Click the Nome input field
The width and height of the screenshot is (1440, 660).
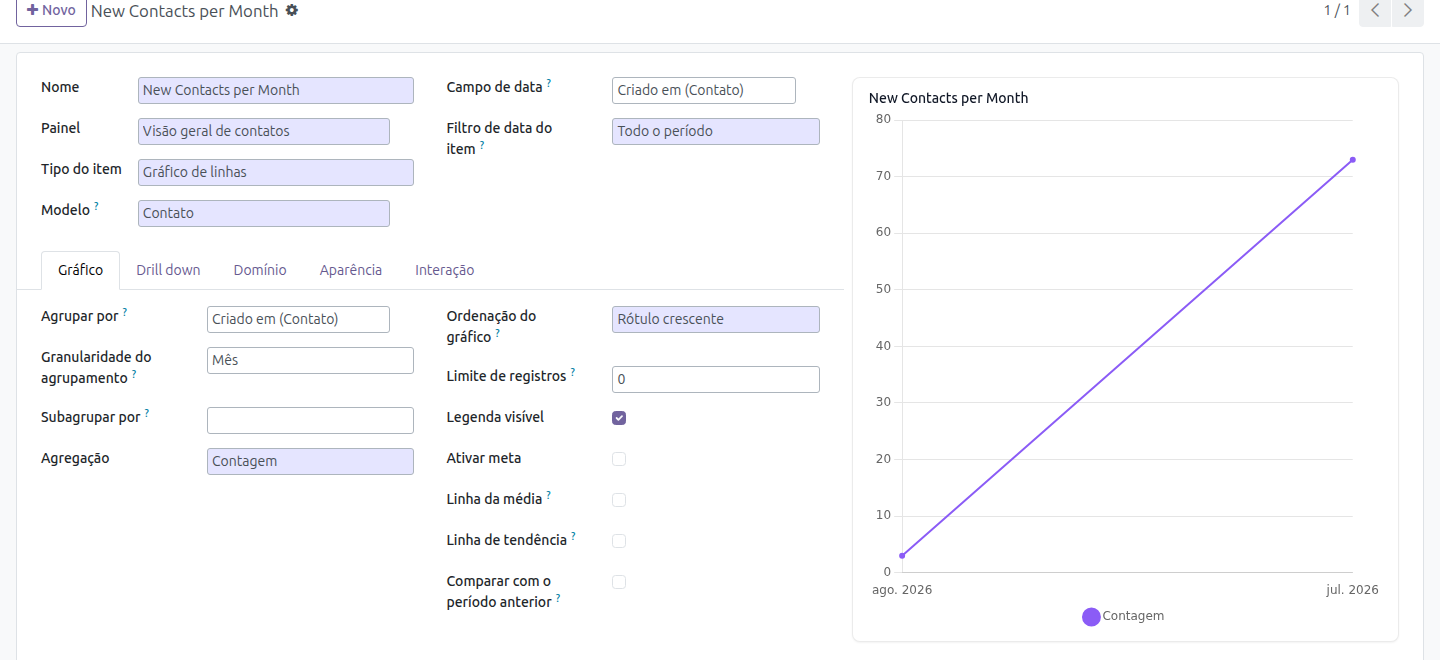pos(276,90)
